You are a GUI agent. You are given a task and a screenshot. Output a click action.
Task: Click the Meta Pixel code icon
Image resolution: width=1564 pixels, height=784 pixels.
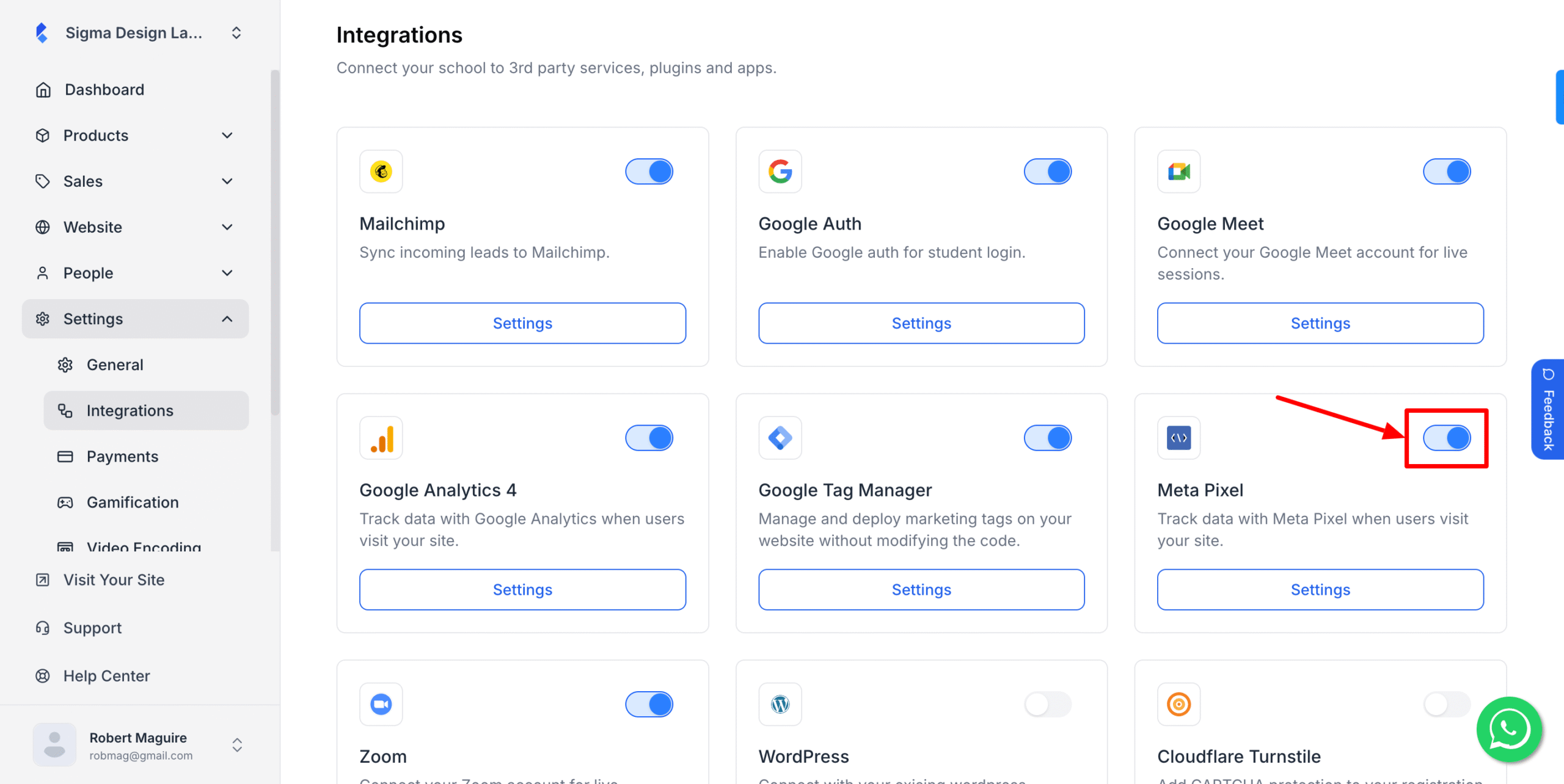(x=1178, y=438)
